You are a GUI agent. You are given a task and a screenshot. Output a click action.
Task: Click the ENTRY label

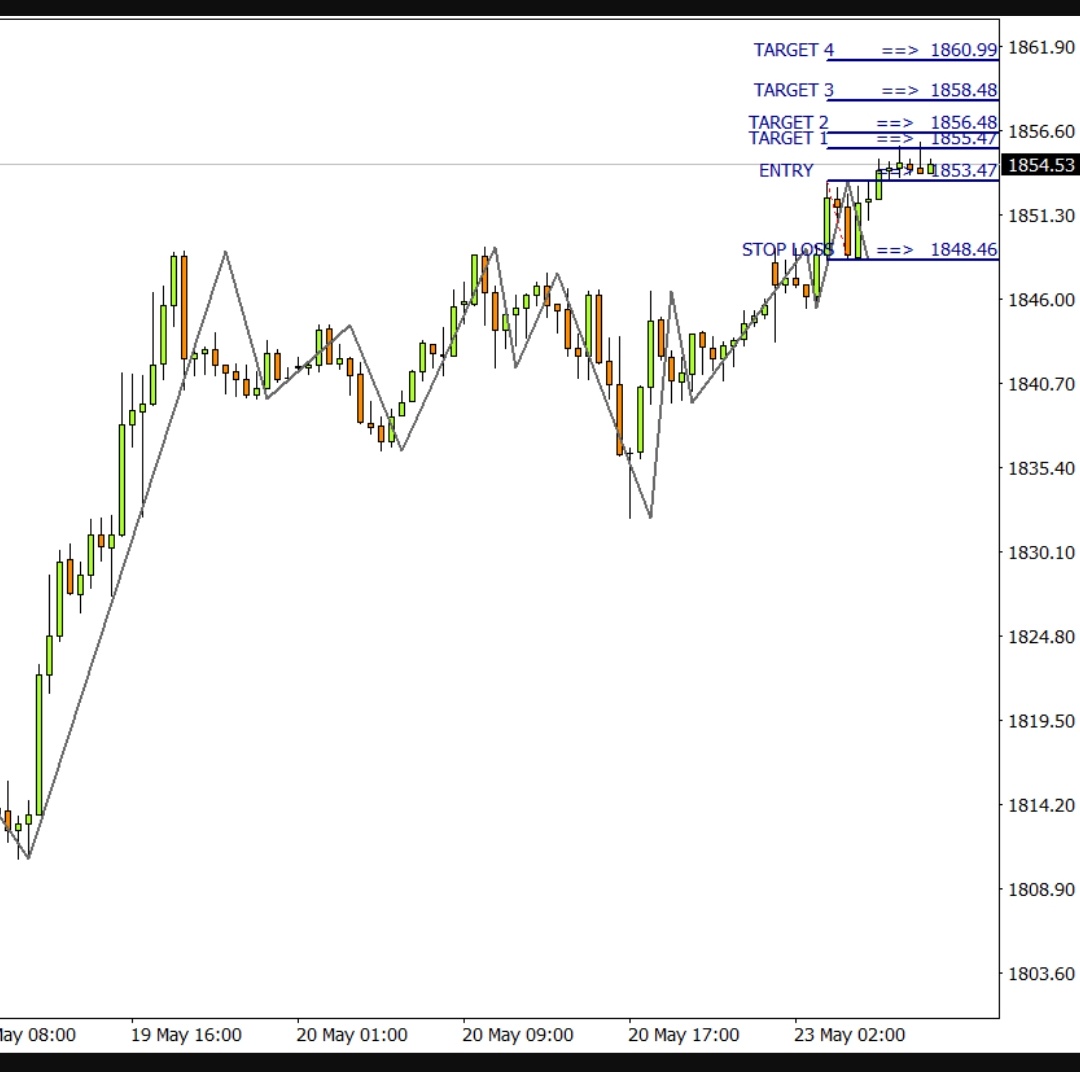pos(786,170)
